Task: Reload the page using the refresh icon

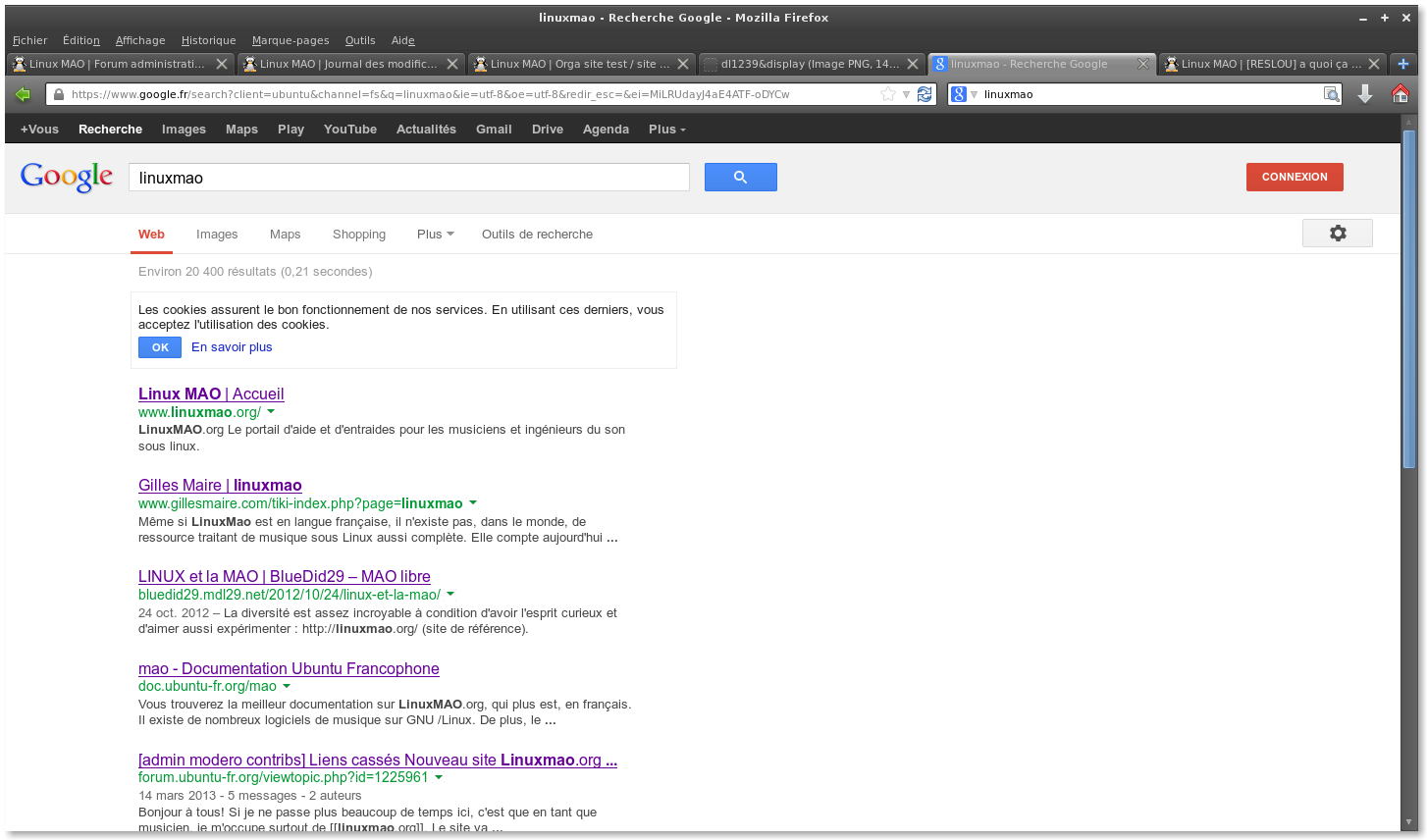Action: click(x=925, y=94)
